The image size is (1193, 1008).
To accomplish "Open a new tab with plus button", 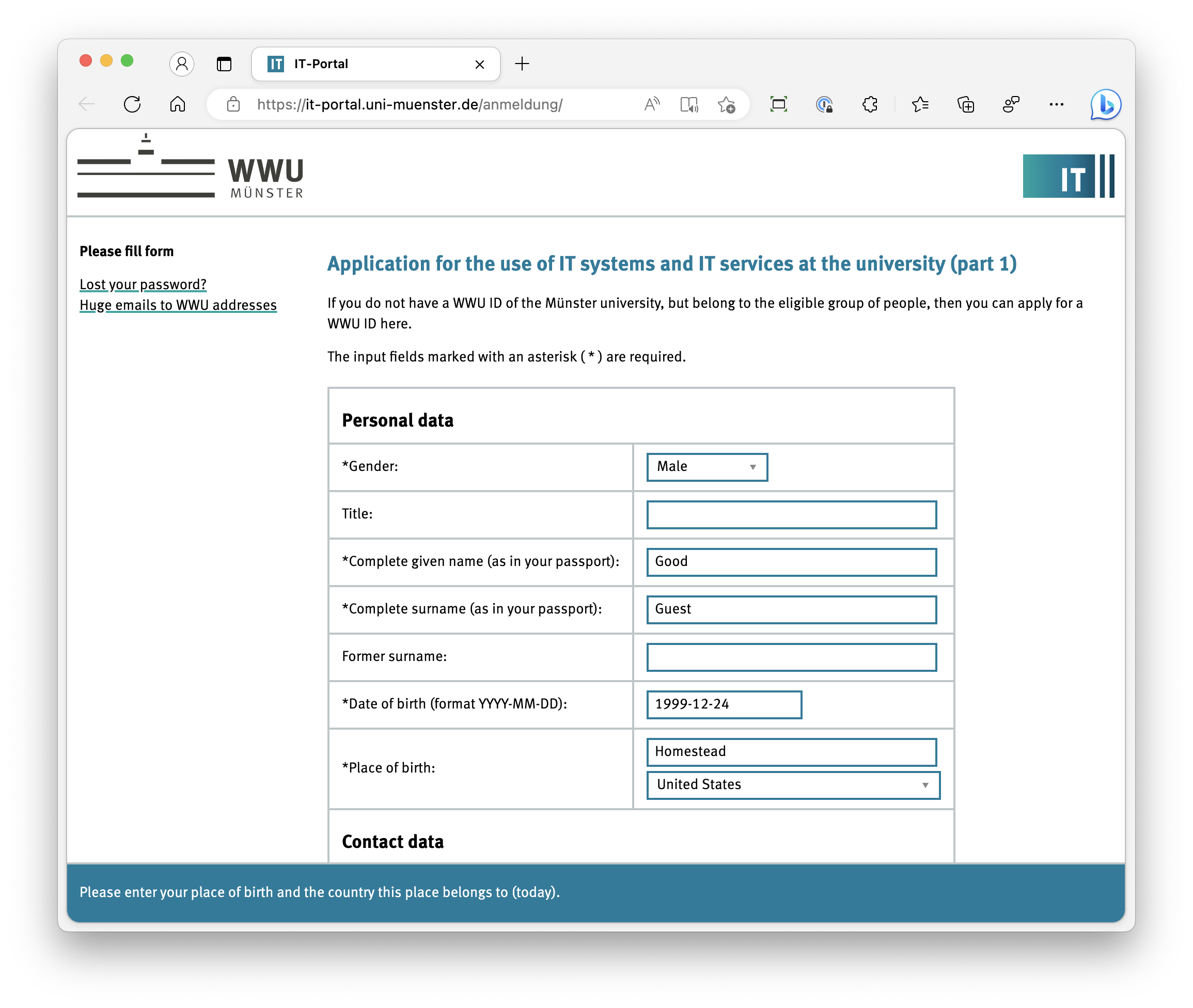I will [522, 64].
